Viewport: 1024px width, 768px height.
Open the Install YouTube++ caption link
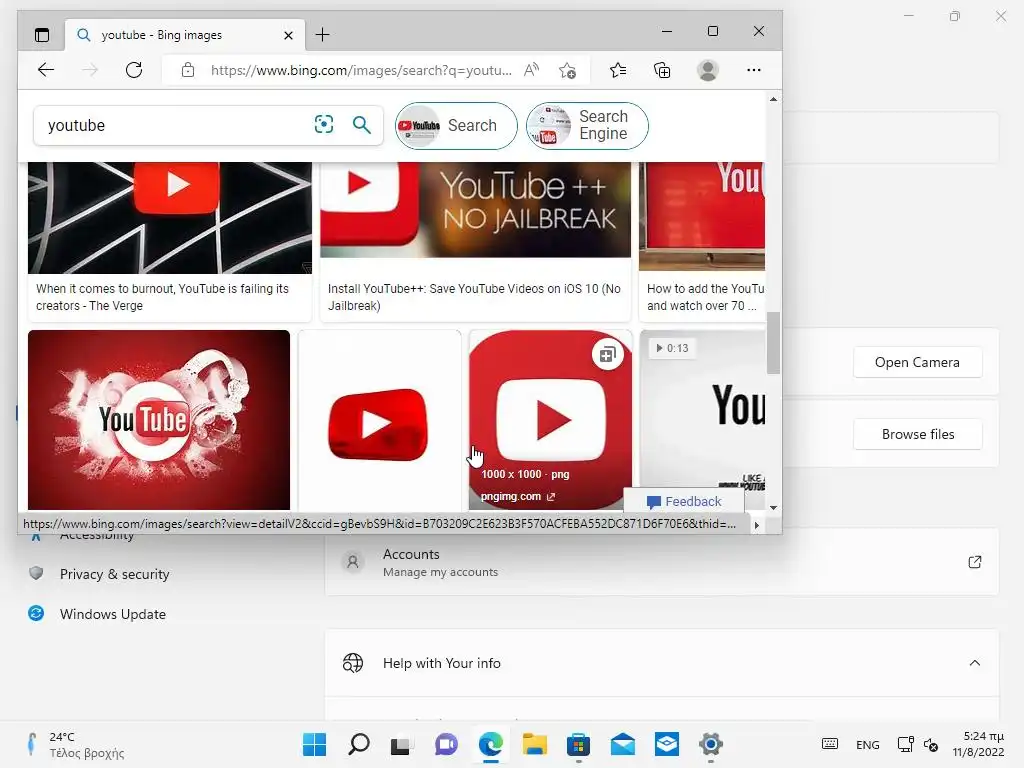(474, 297)
